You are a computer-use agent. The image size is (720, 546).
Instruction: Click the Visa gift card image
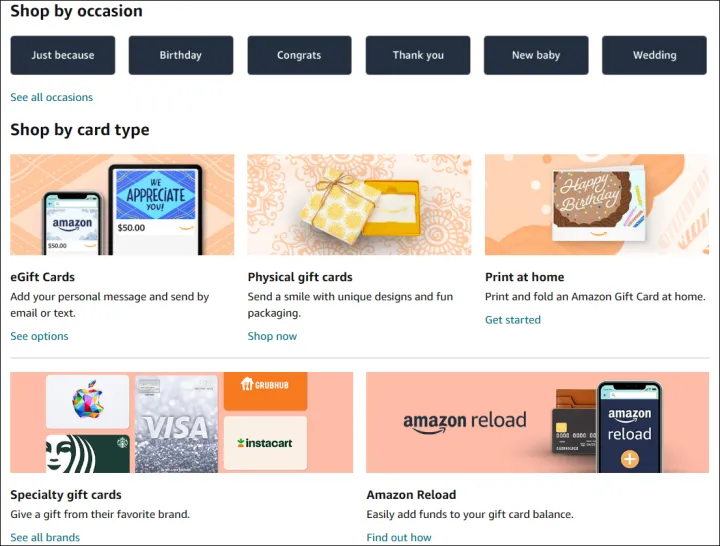pyautogui.click(x=177, y=425)
